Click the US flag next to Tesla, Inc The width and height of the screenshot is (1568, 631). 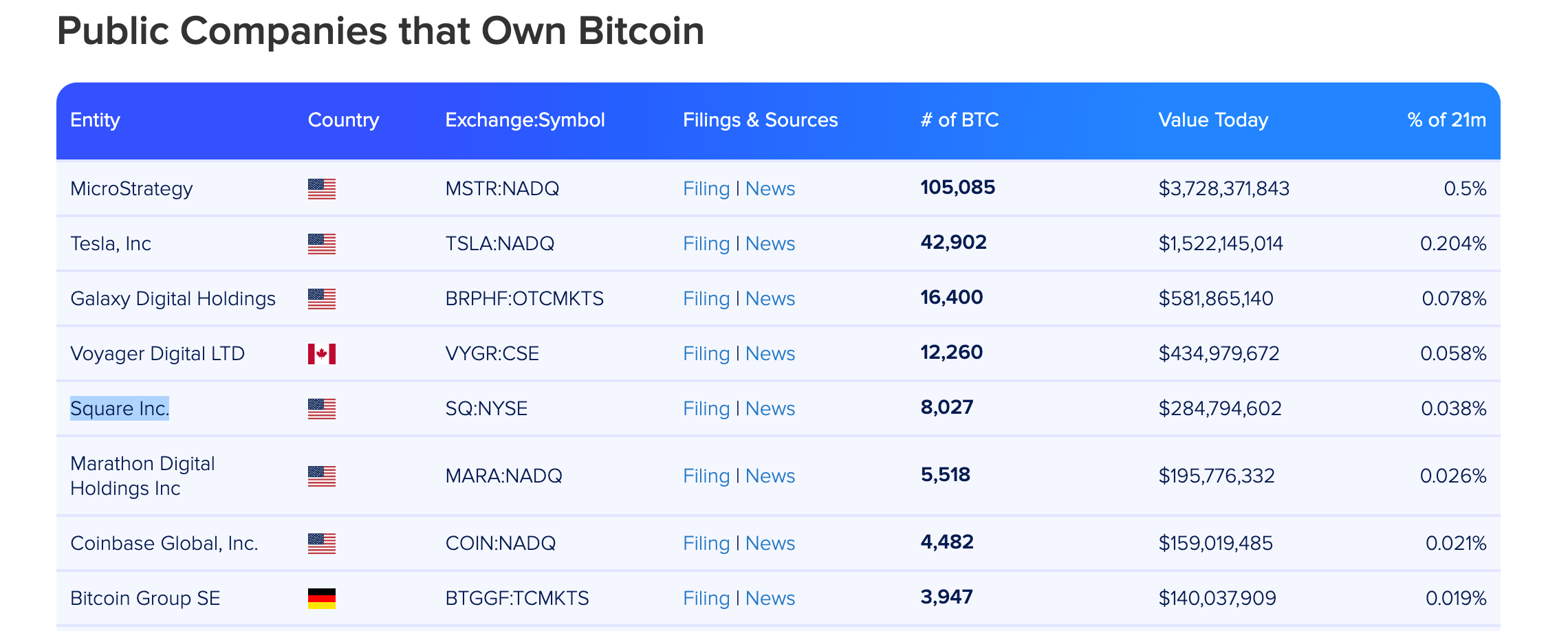(322, 244)
